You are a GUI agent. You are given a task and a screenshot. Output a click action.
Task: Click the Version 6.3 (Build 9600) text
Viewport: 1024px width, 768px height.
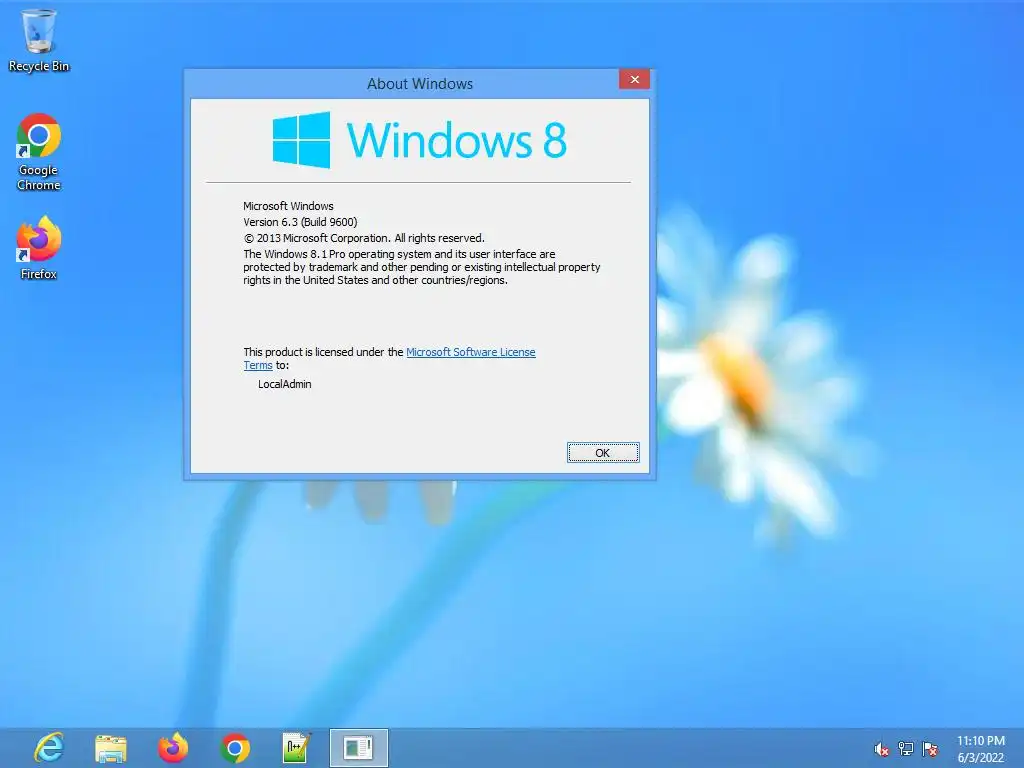click(x=300, y=222)
